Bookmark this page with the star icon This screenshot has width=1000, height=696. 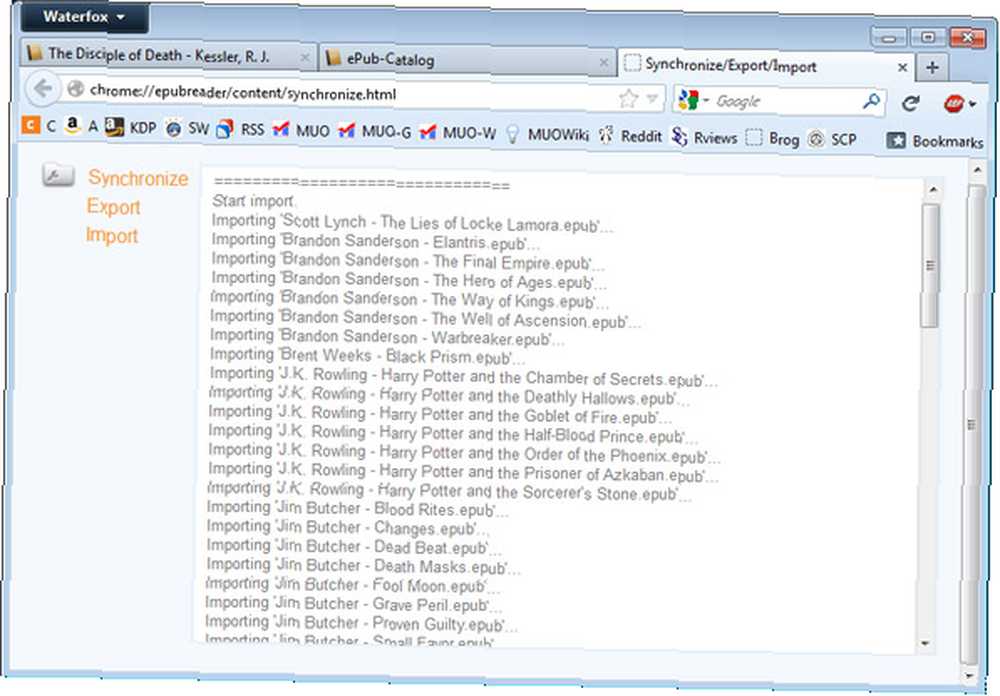[x=628, y=98]
